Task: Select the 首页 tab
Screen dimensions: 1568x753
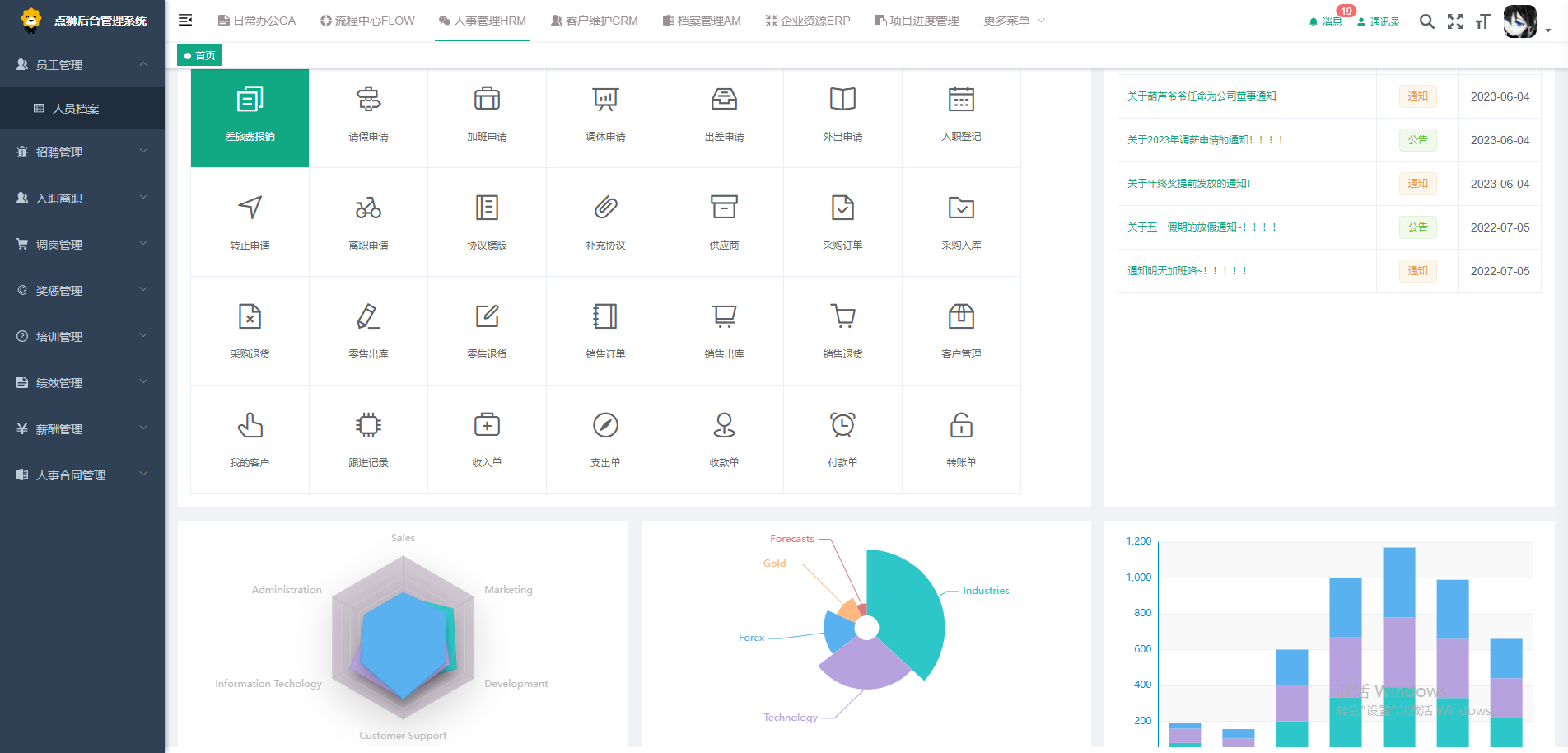Action: pos(200,55)
